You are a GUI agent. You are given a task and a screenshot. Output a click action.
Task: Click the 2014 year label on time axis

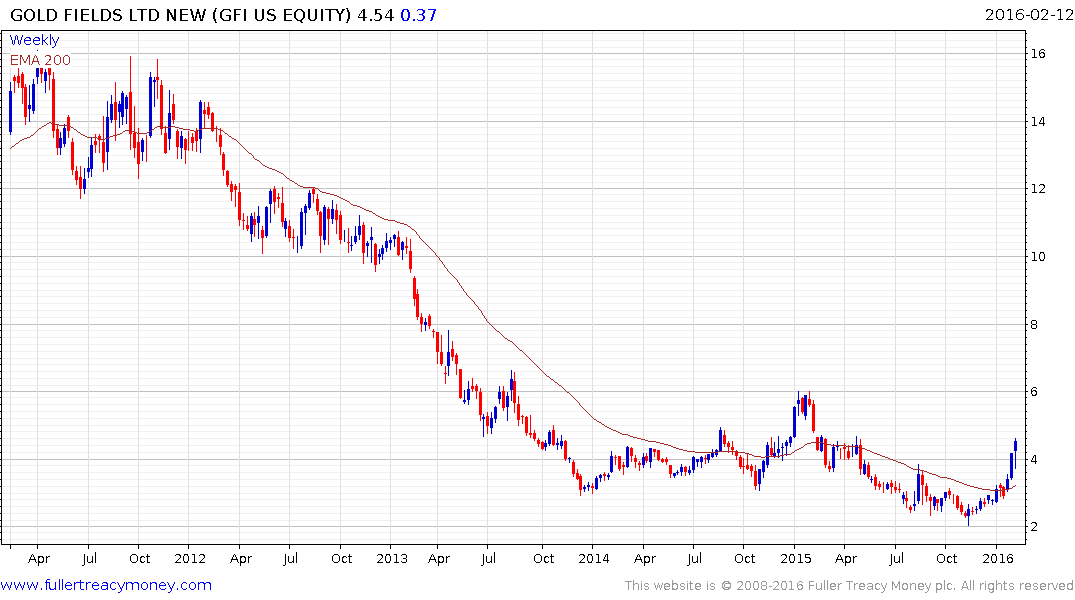[594, 558]
